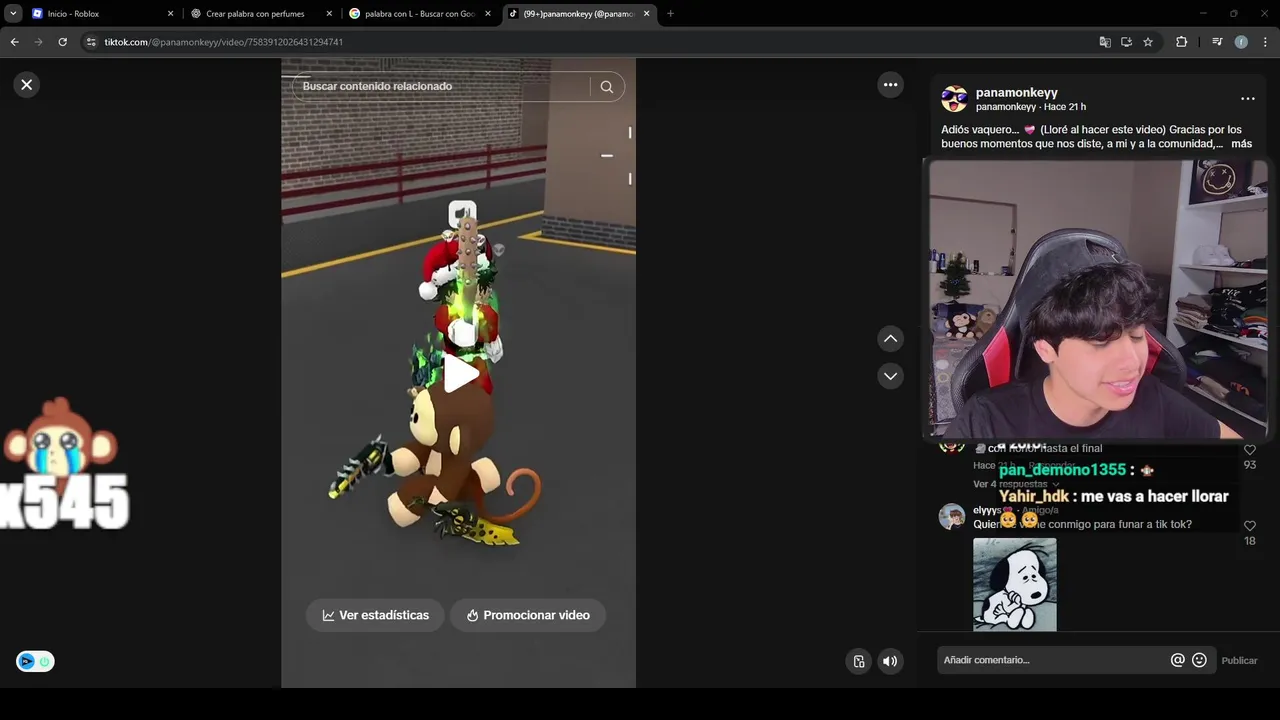Select the active TikTok panamonkeyy tab
This screenshot has width=1280, height=720.
[578, 14]
